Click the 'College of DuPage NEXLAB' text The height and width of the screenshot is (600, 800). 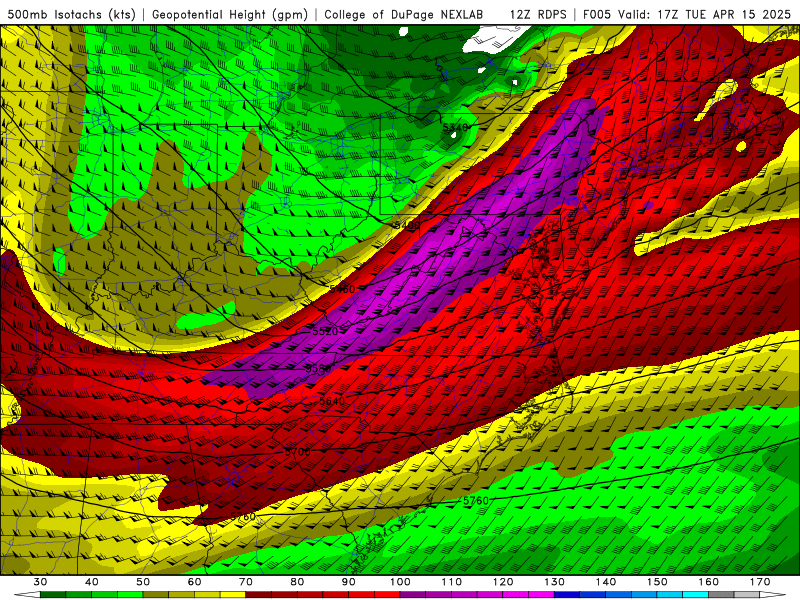tap(404, 15)
